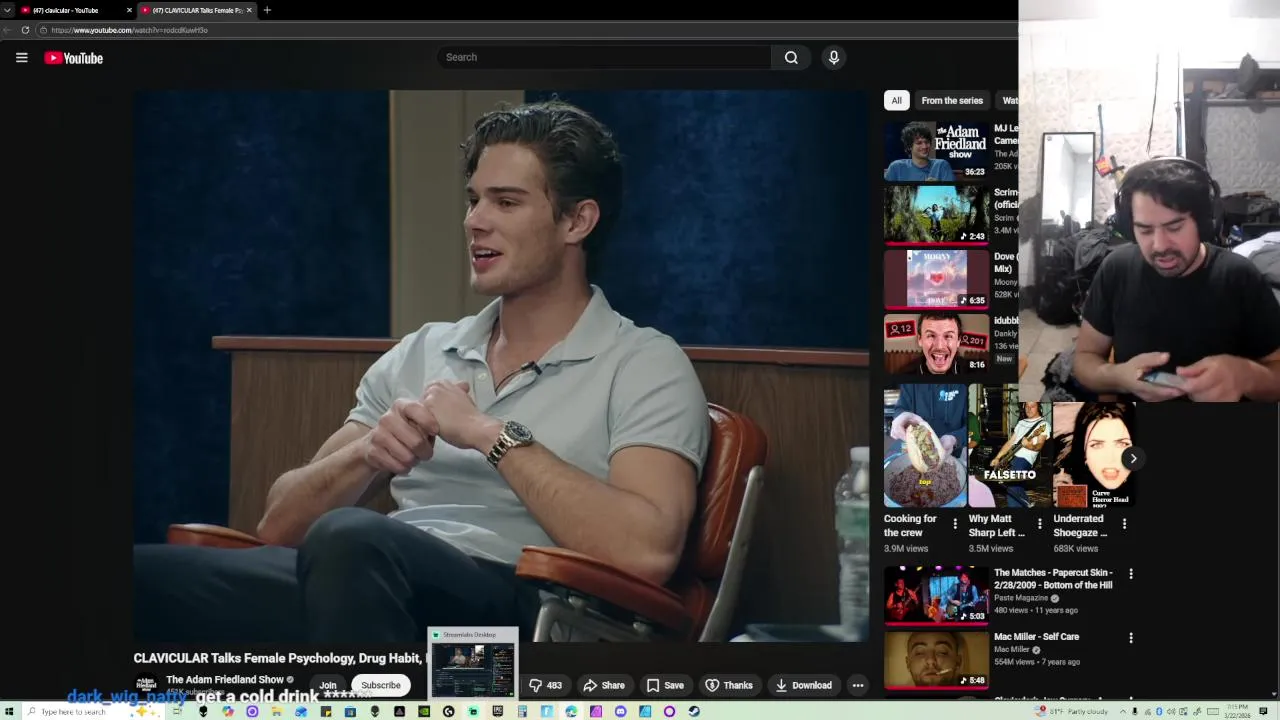
Task: Open the Discord taskbar icon
Action: coord(620,711)
